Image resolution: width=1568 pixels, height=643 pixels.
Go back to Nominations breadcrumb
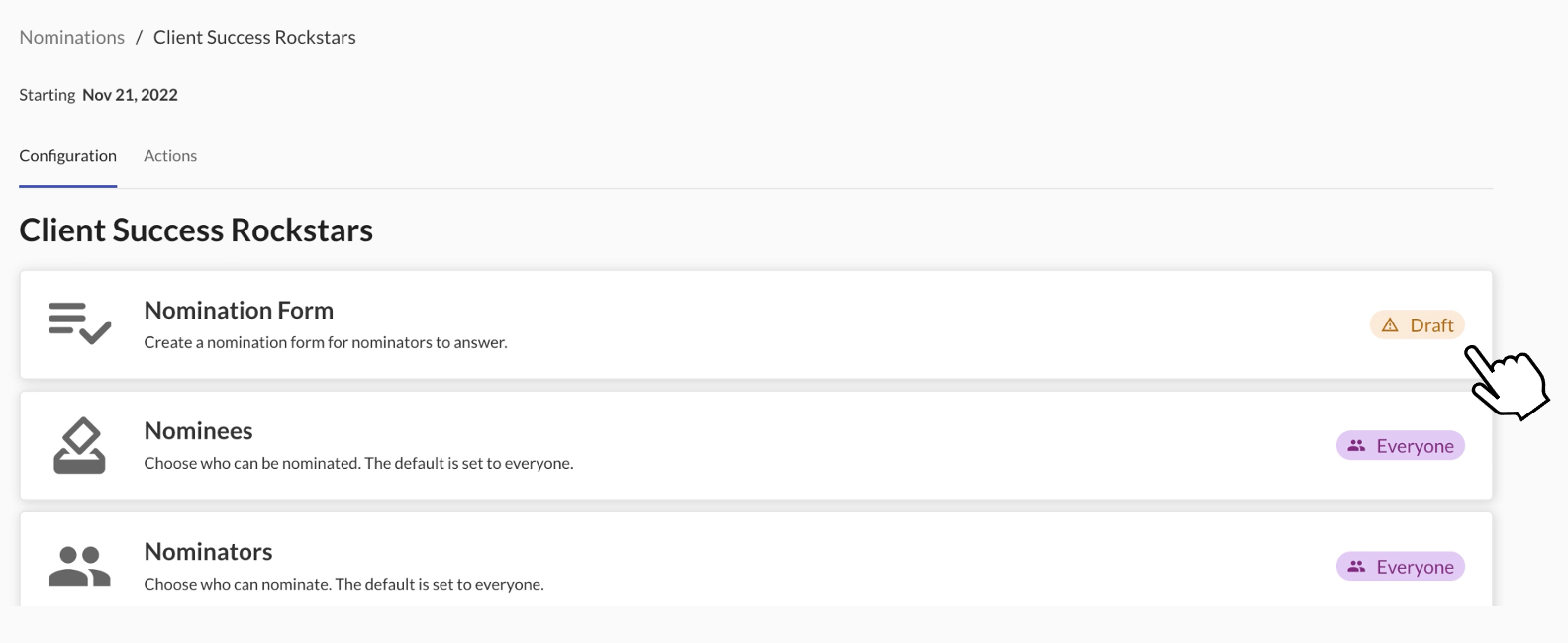point(72,37)
